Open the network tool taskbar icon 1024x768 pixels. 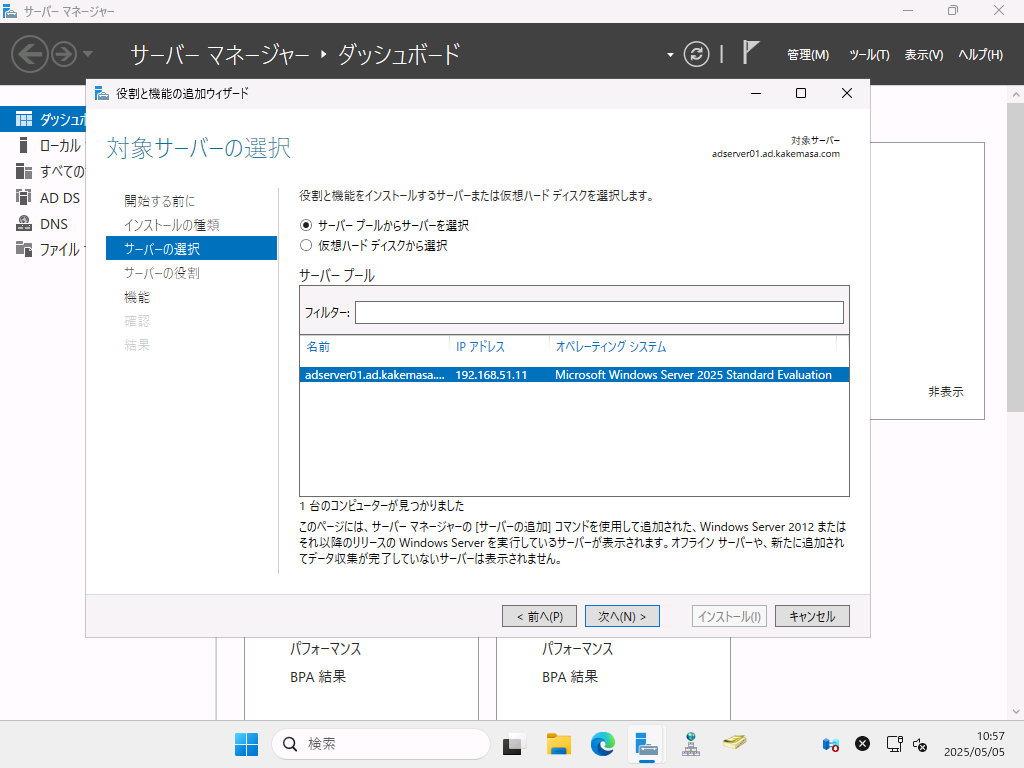tap(691, 744)
